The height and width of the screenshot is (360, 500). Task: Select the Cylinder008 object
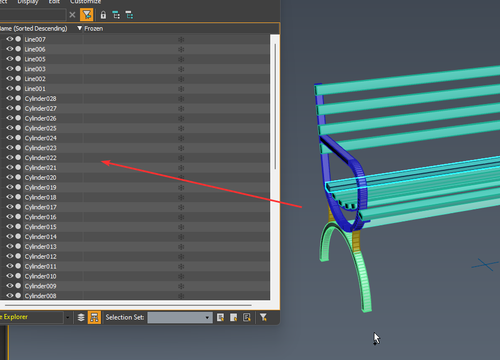click(40, 296)
